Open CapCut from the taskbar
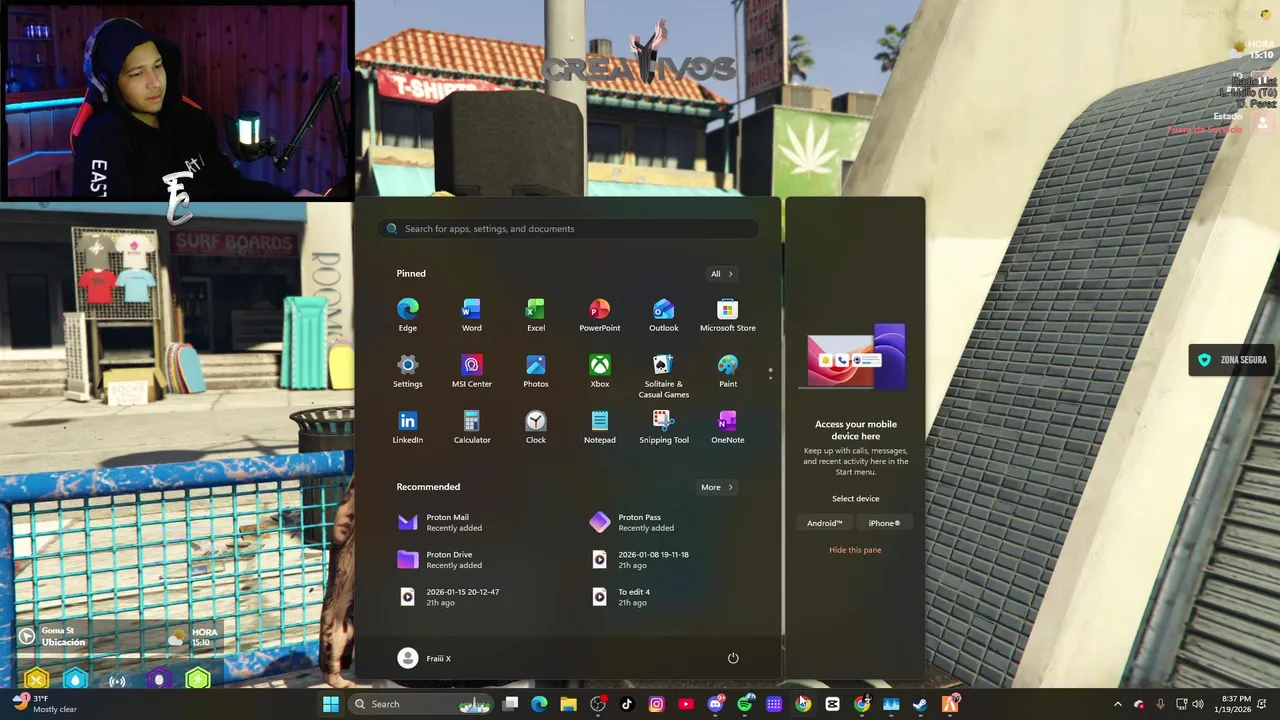The height and width of the screenshot is (720, 1280). tap(832, 704)
